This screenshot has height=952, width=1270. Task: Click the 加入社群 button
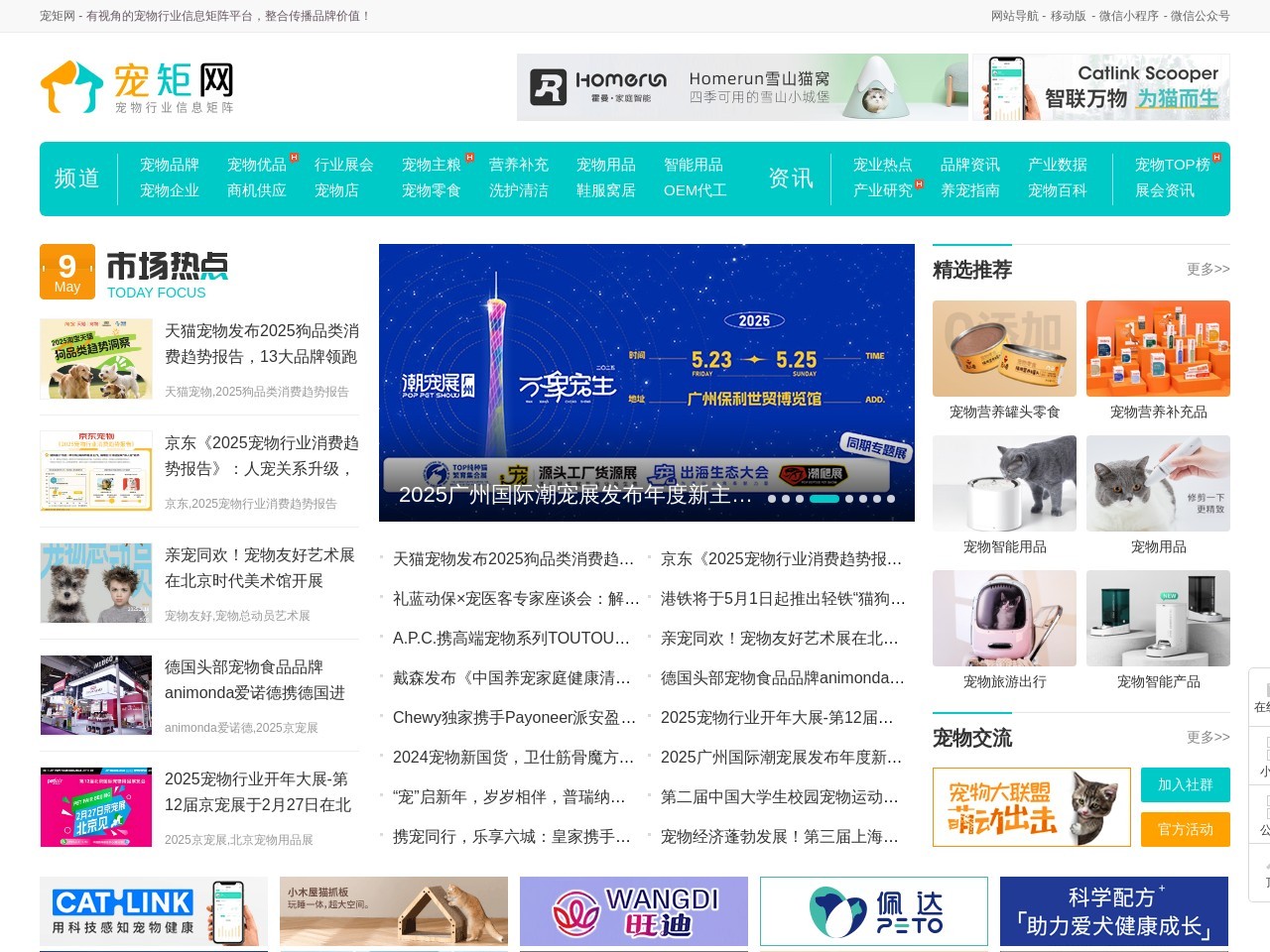click(1186, 784)
